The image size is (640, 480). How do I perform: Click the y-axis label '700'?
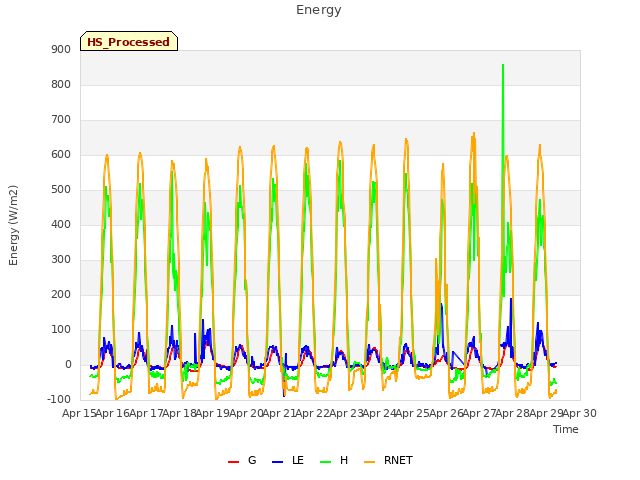pyautogui.click(x=61, y=120)
